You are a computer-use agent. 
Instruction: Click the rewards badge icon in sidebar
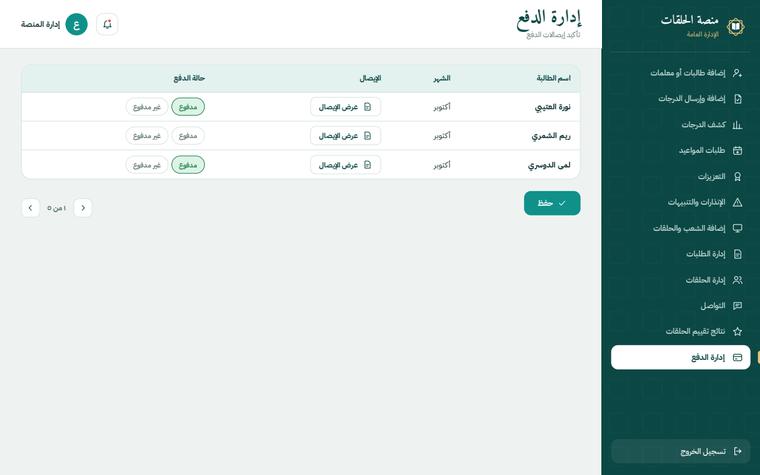(737, 176)
